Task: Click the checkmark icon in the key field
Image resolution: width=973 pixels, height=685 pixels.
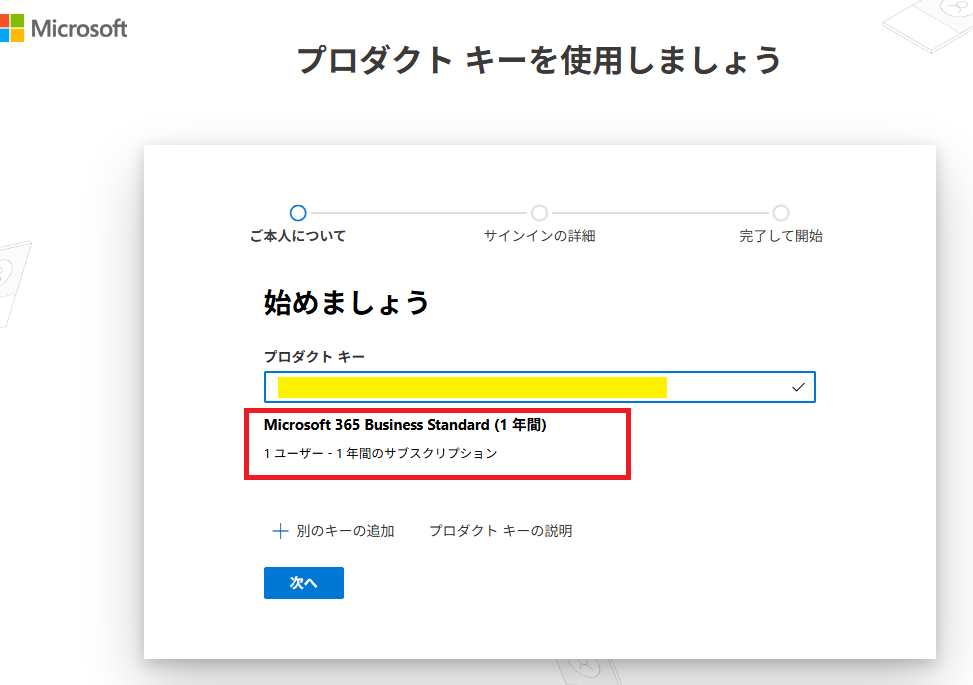Action: [798, 387]
